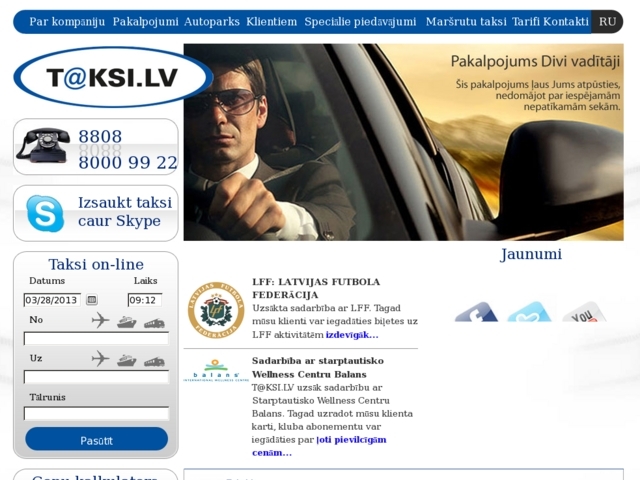Click the Tālrunis phone field
This screenshot has width=640, height=480.
pyautogui.click(x=96, y=413)
